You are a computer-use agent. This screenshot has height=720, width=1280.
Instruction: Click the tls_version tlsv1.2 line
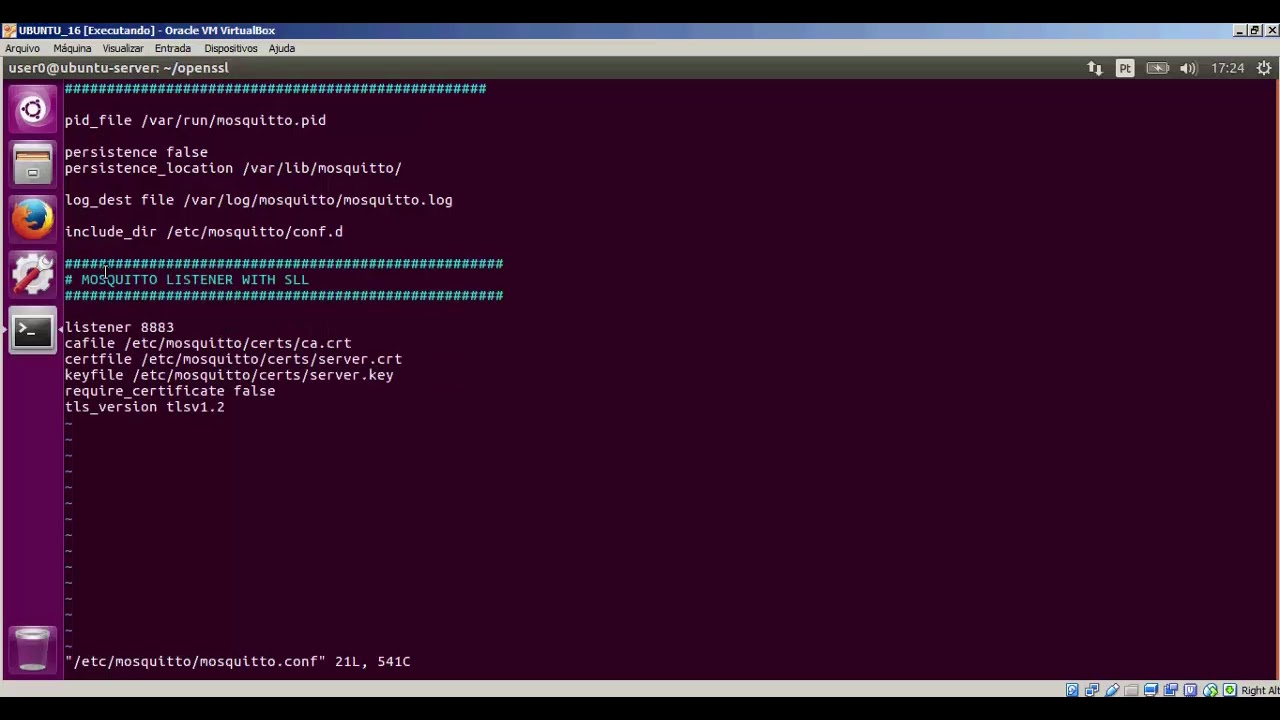(145, 407)
